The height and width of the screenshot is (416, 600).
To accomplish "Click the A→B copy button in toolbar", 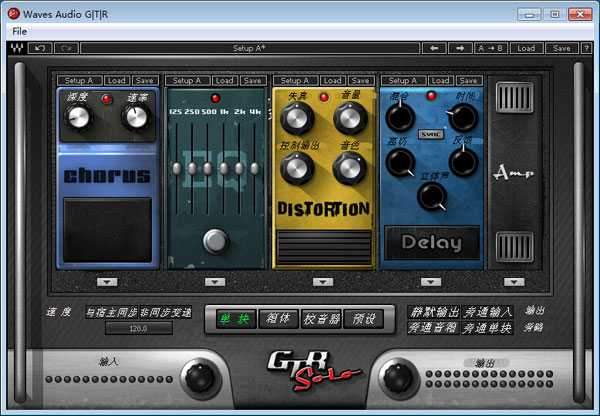I will [x=492, y=48].
